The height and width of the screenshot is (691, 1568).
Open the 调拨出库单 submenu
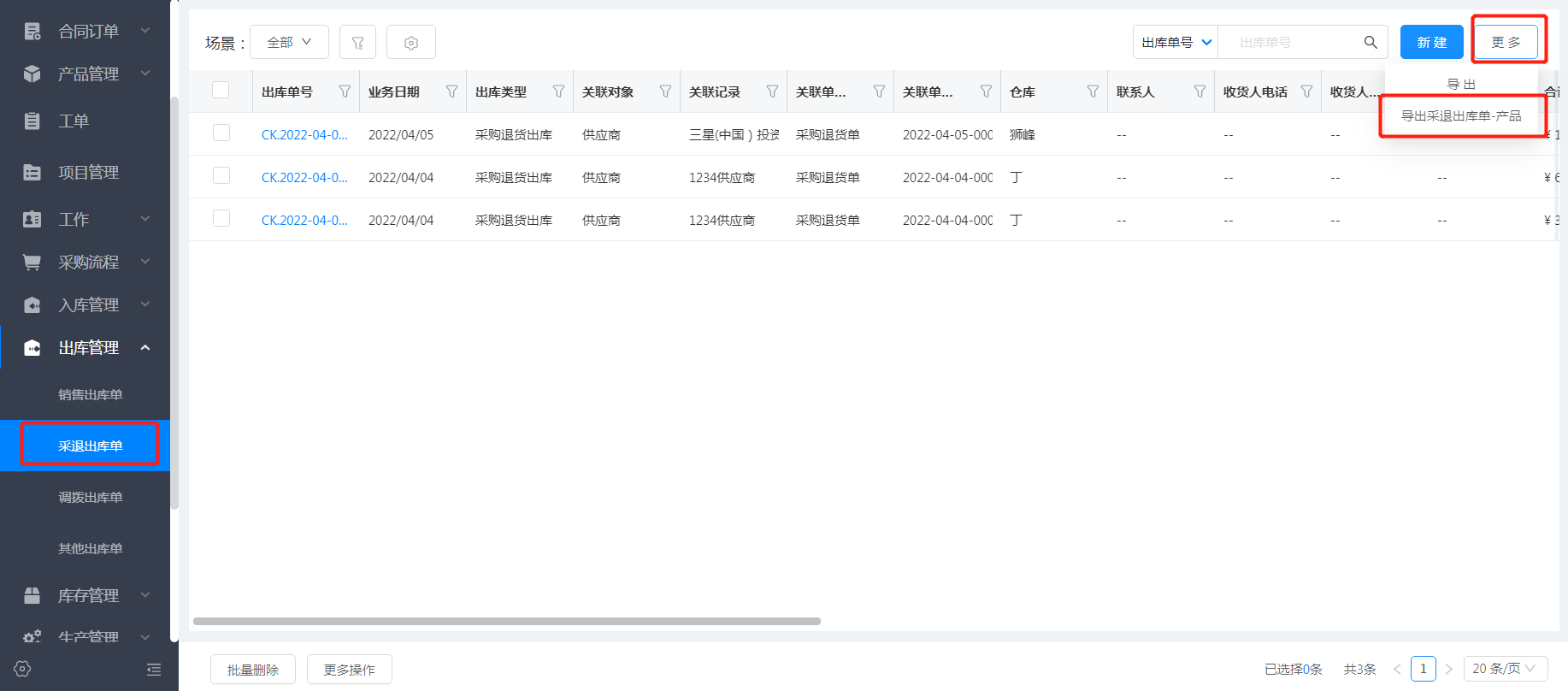click(x=90, y=497)
